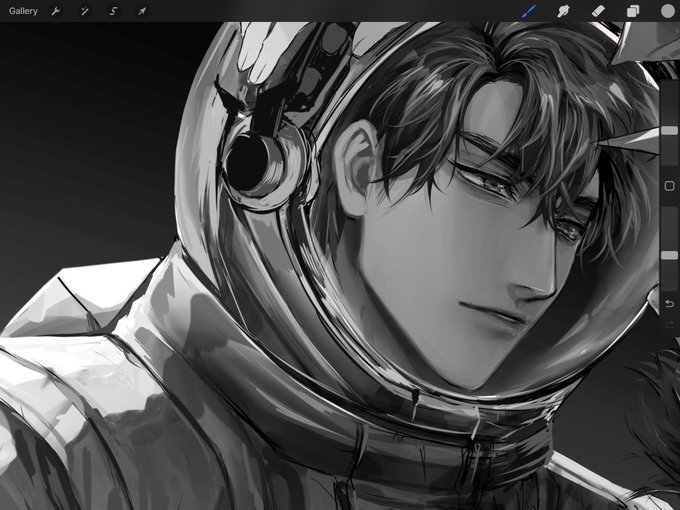The image size is (680, 510).
Task: Activate the Selection tool
Action: pyautogui.click(x=113, y=11)
